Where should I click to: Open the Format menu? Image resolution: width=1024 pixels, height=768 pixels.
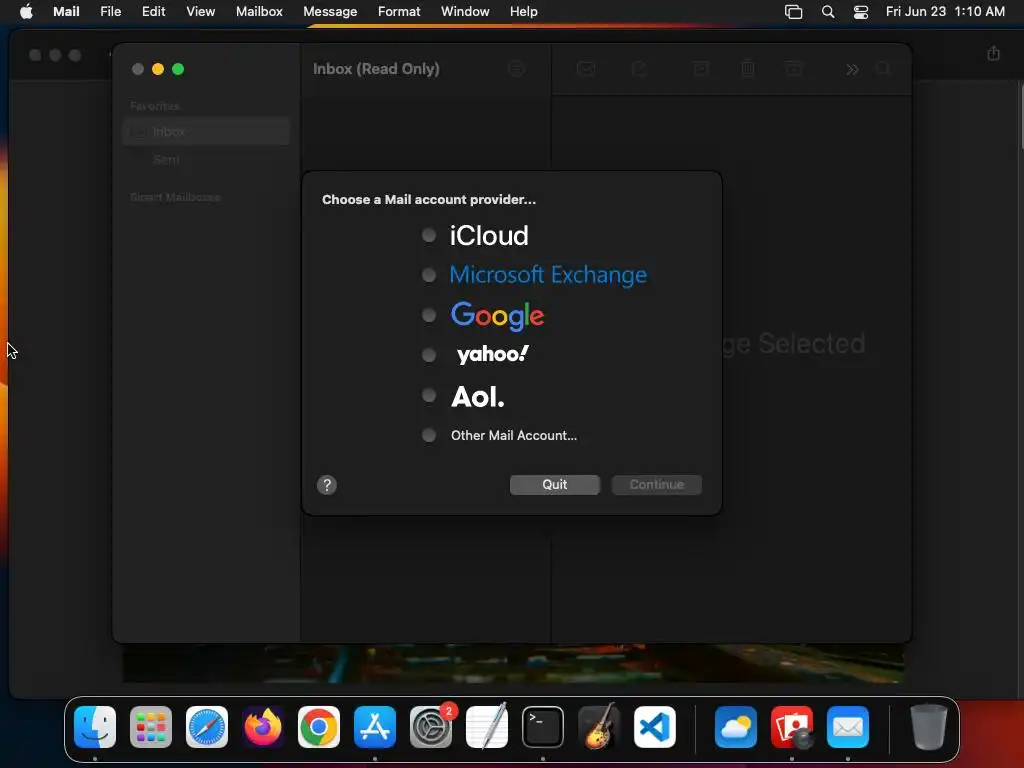tap(399, 11)
